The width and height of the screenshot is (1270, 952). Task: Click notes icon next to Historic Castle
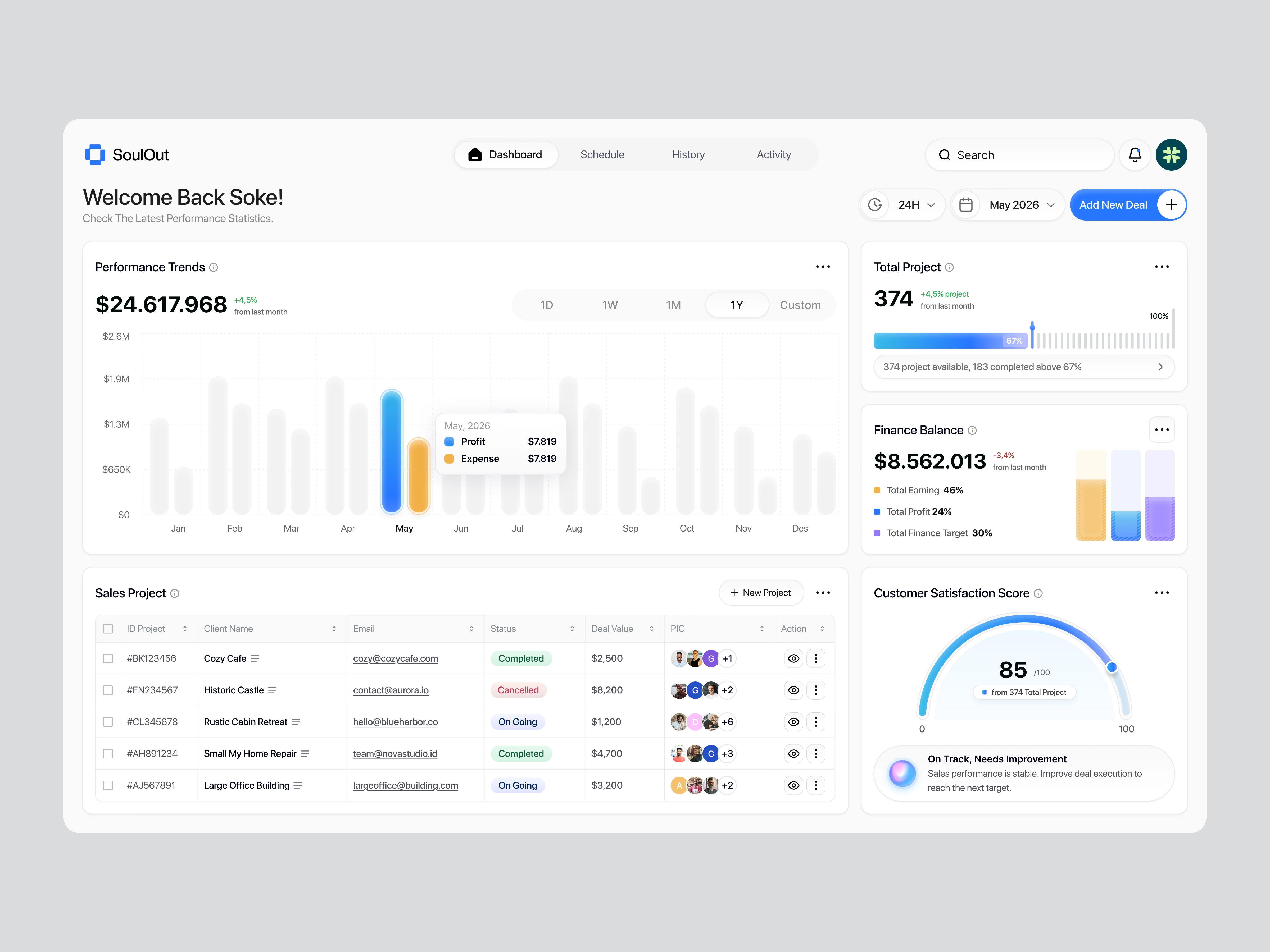272,690
